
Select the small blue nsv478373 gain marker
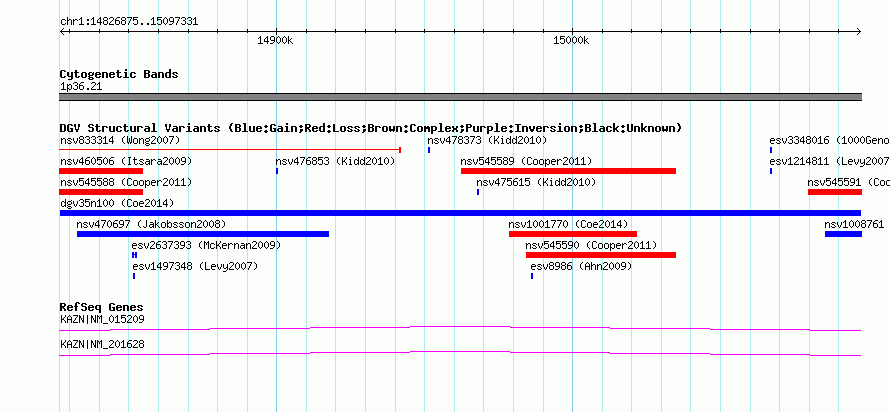[x=429, y=150]
